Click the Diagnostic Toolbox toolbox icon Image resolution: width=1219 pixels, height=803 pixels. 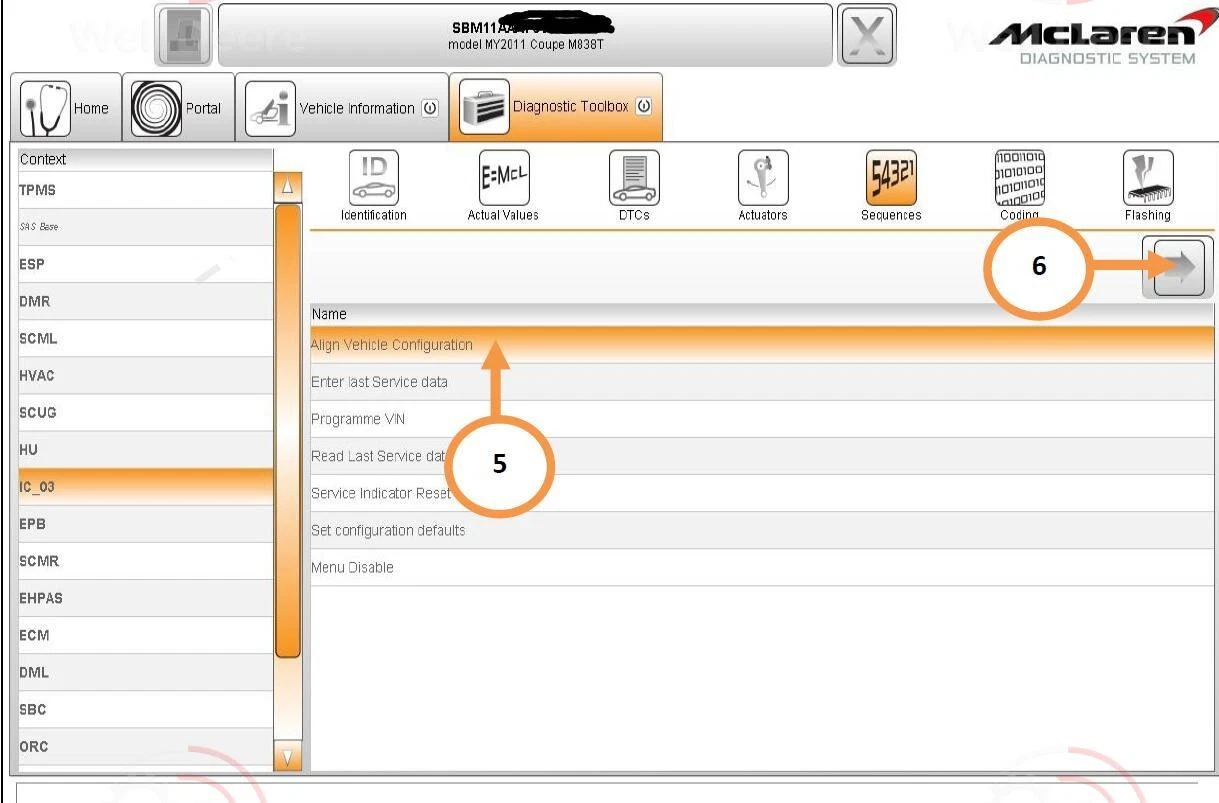[484, 107]
